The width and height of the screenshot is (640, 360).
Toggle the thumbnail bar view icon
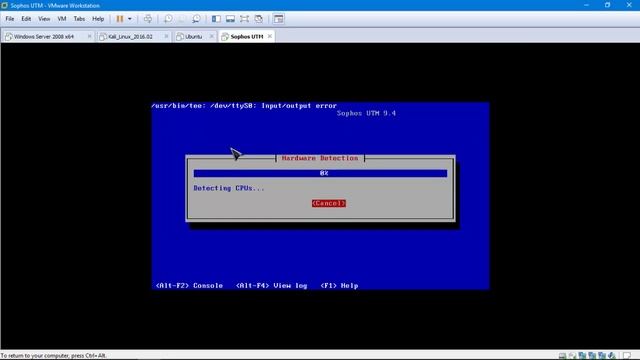(230, 19)
